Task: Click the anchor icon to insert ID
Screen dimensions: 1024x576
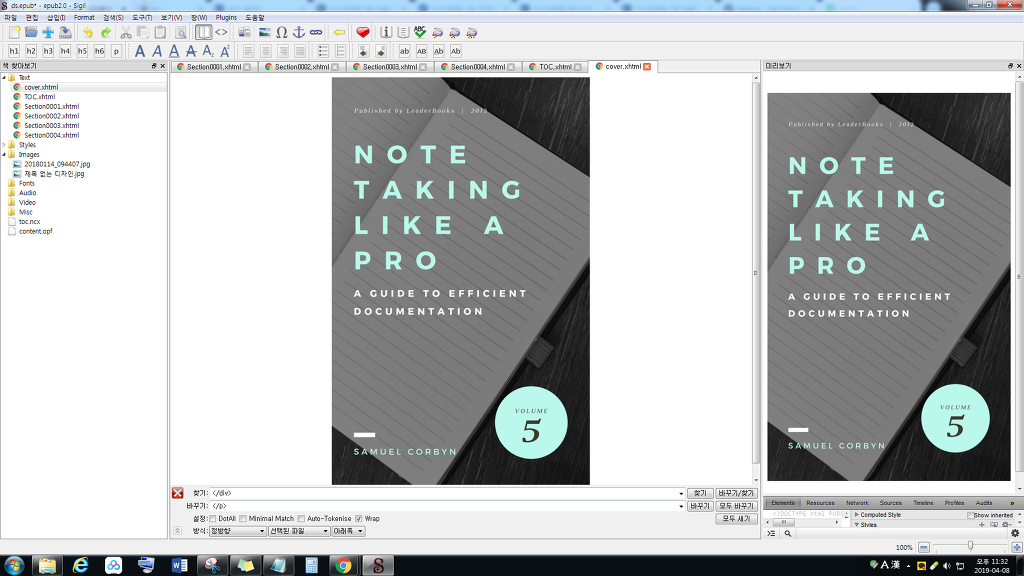Action: (x=298, y=33)
